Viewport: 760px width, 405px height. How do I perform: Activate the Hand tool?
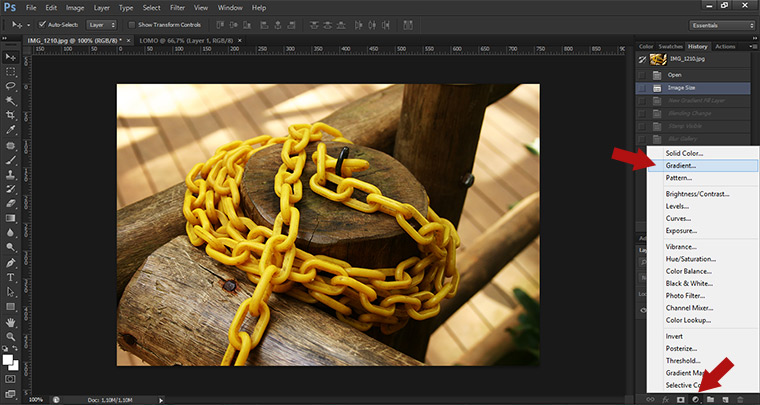(x=10, y=322)
